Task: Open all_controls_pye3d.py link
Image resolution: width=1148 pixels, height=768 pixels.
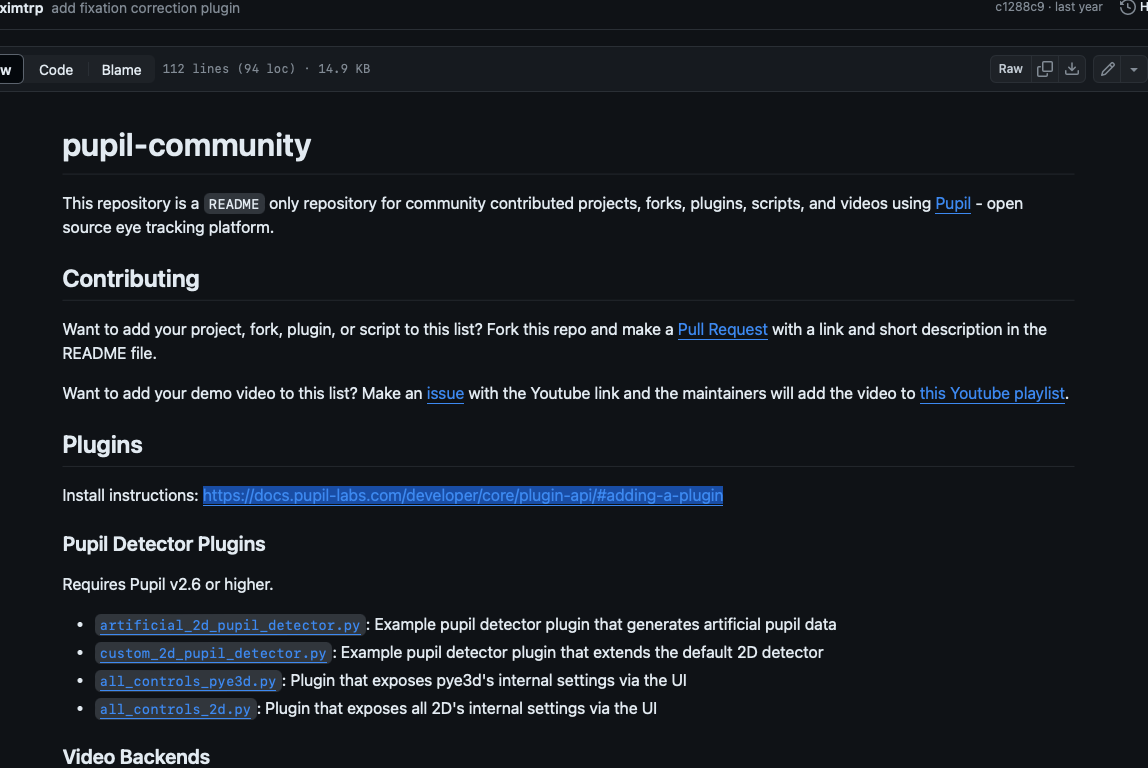Action: click(x=187, y=681)
